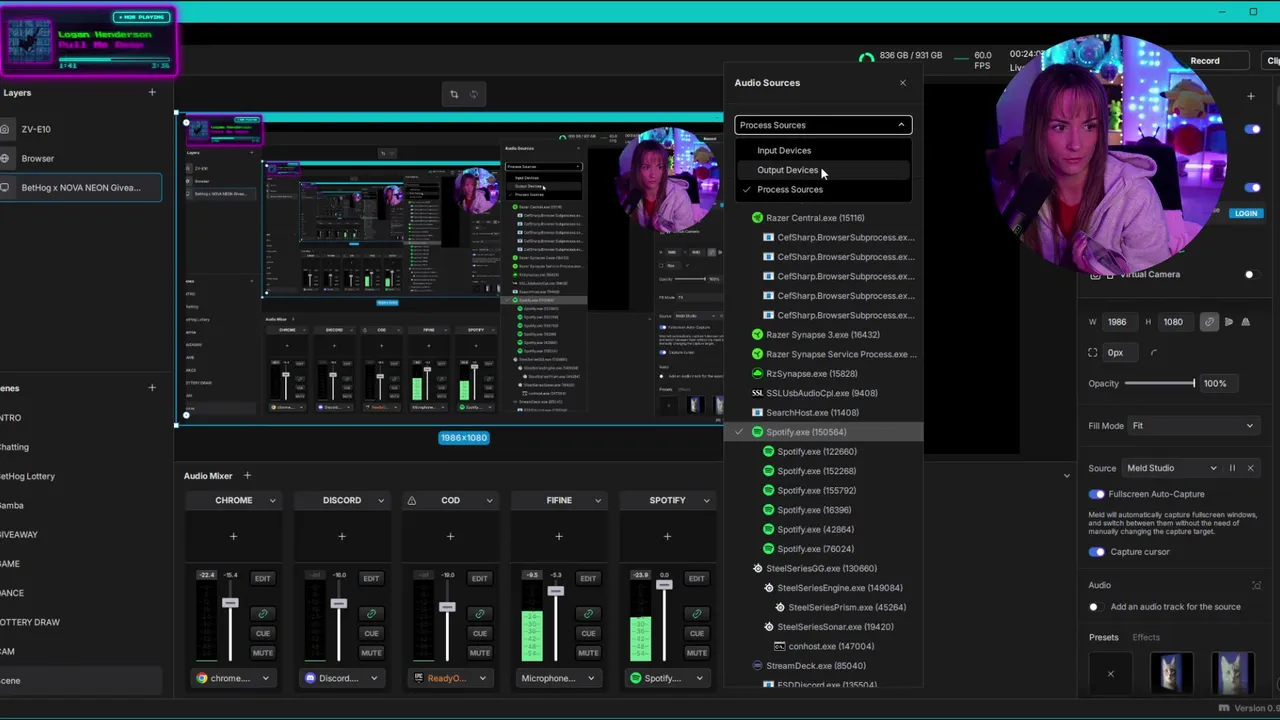Screen dimensions: 1280x720
Task: Add a new layer with plus icon
Action: 152,93
